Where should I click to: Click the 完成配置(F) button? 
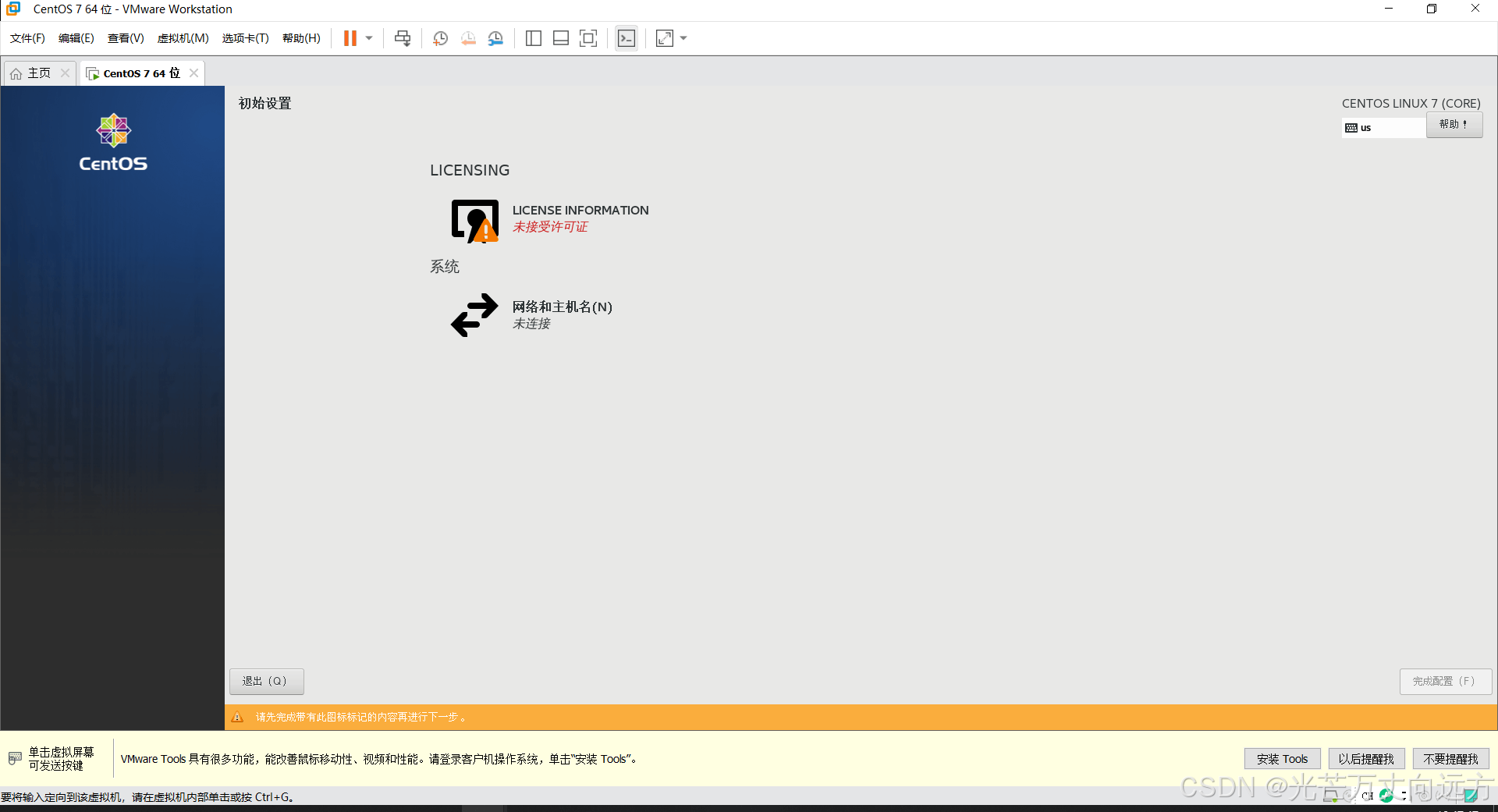tap(1445, 681)
